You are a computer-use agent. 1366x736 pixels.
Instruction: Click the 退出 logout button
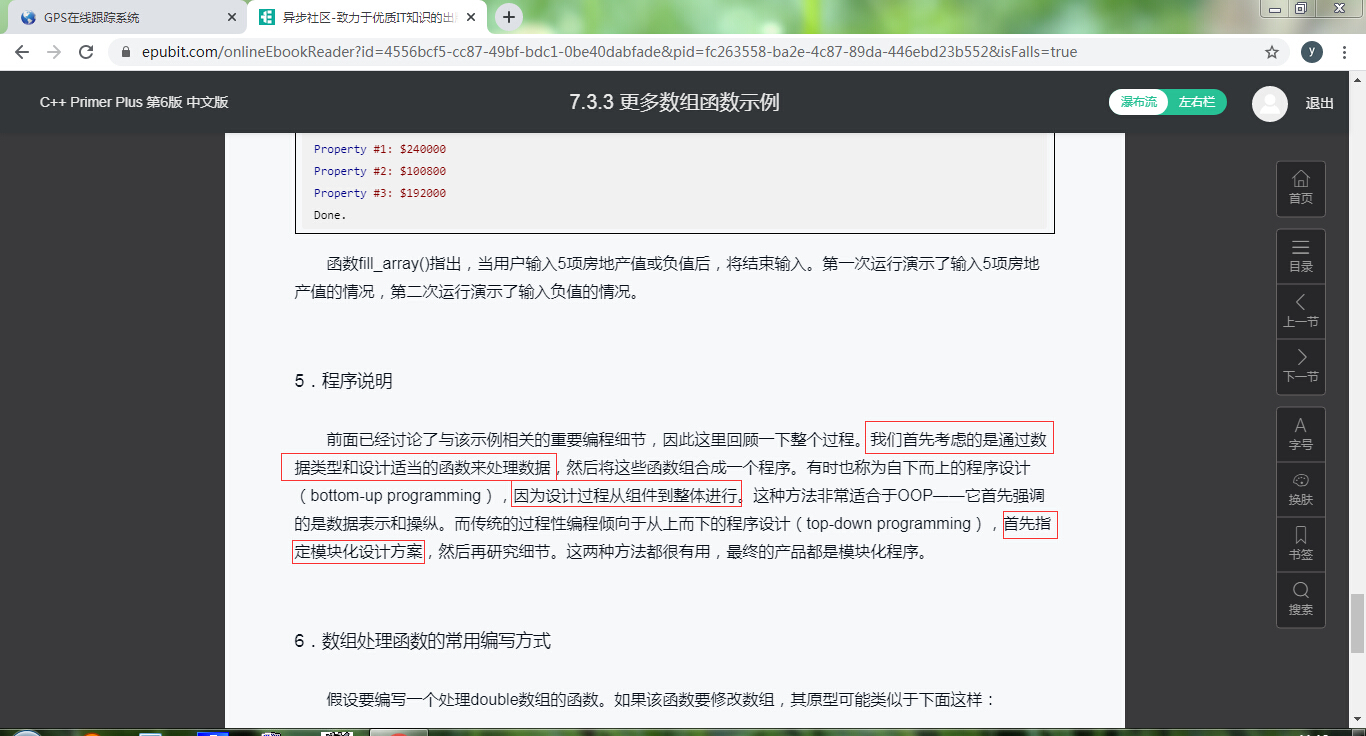pyautogui.click(x=1321, y=102)
